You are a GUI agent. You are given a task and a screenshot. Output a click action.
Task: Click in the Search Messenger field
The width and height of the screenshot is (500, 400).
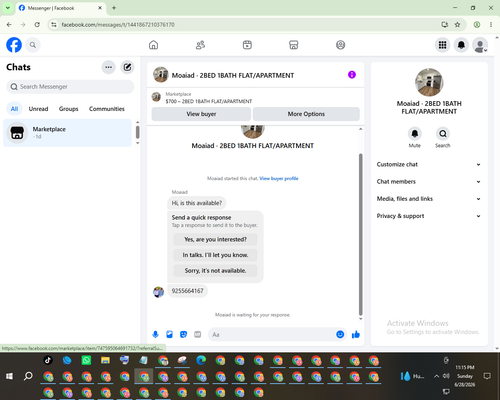pyautogui.click(x=70, y=87)
